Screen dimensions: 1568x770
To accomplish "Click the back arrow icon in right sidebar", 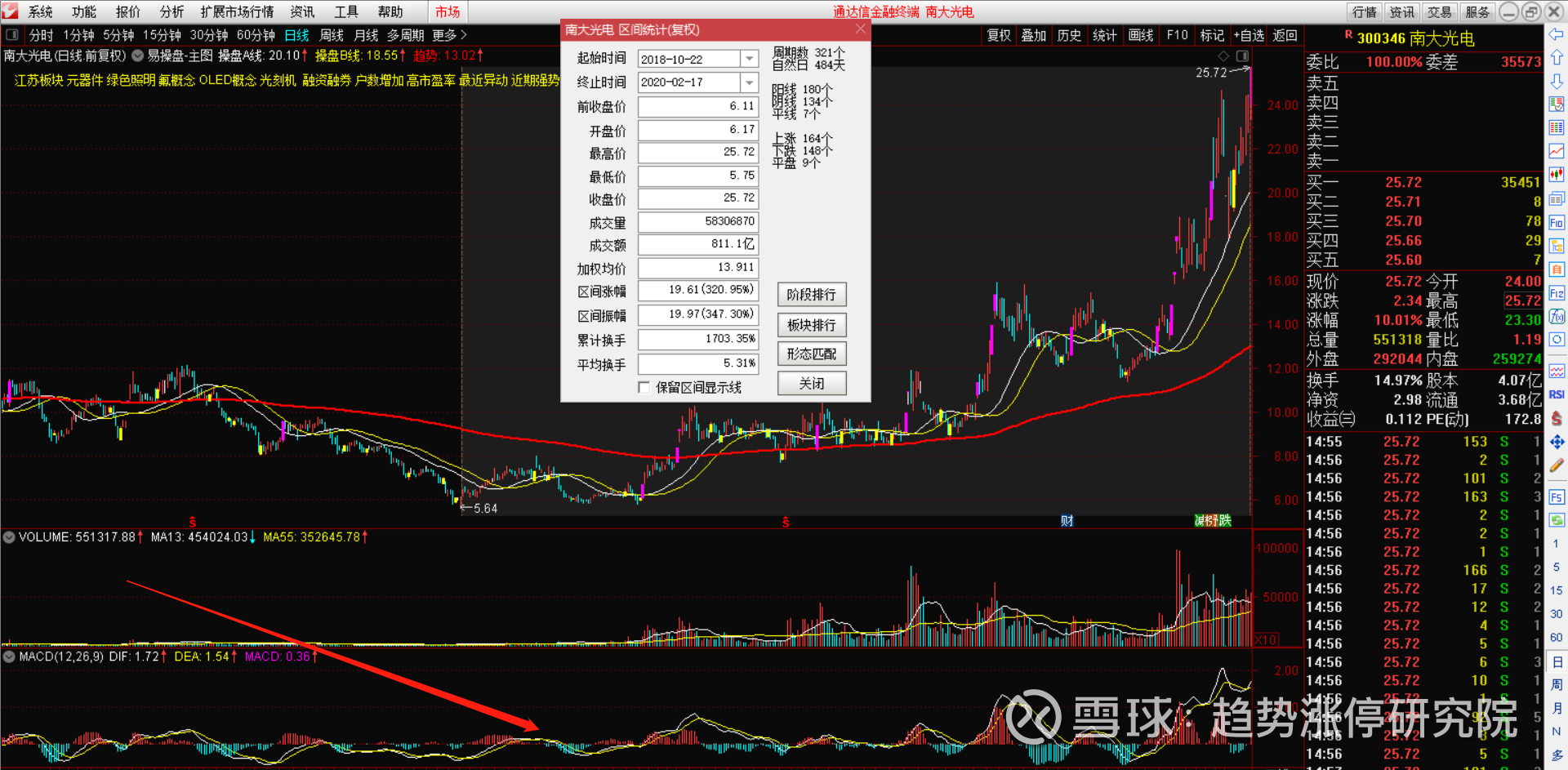I will [1557, 34].
